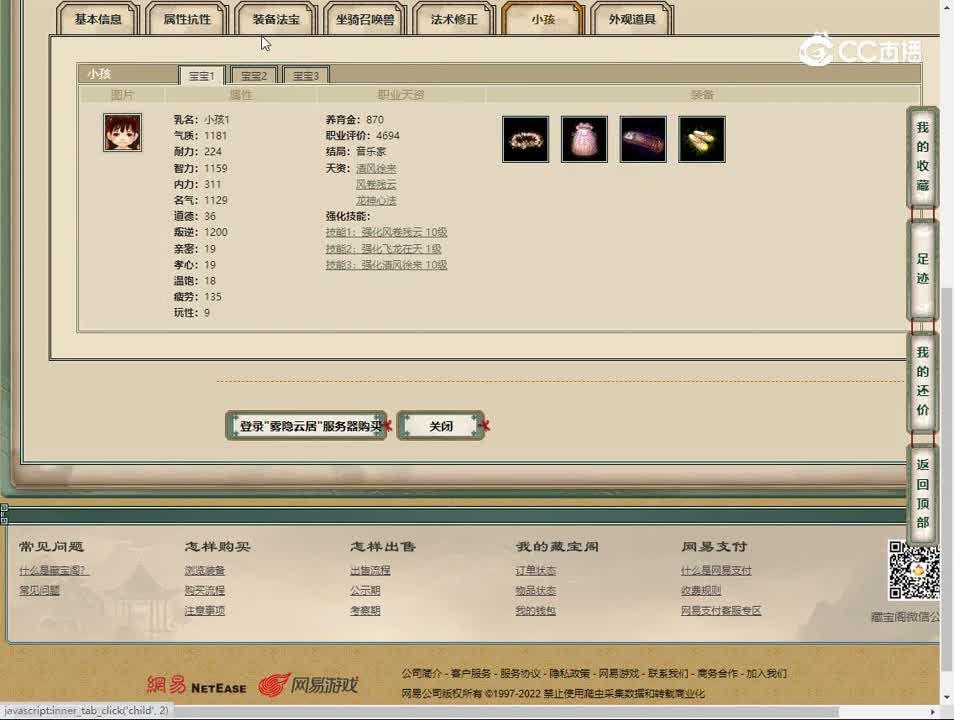Open the 什么是网易支付 link
The height and width of the screenshot is (720, 954).
point(716,570)
